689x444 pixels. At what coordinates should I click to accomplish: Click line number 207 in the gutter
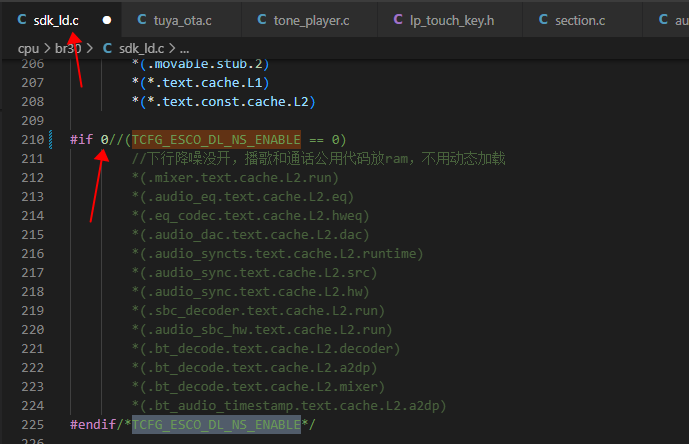(x=33, y=83)
